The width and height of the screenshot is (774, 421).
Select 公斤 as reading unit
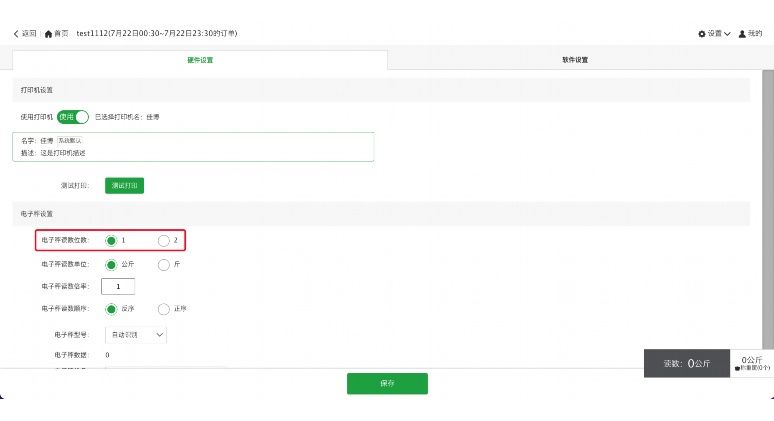(x=111, y=265)
